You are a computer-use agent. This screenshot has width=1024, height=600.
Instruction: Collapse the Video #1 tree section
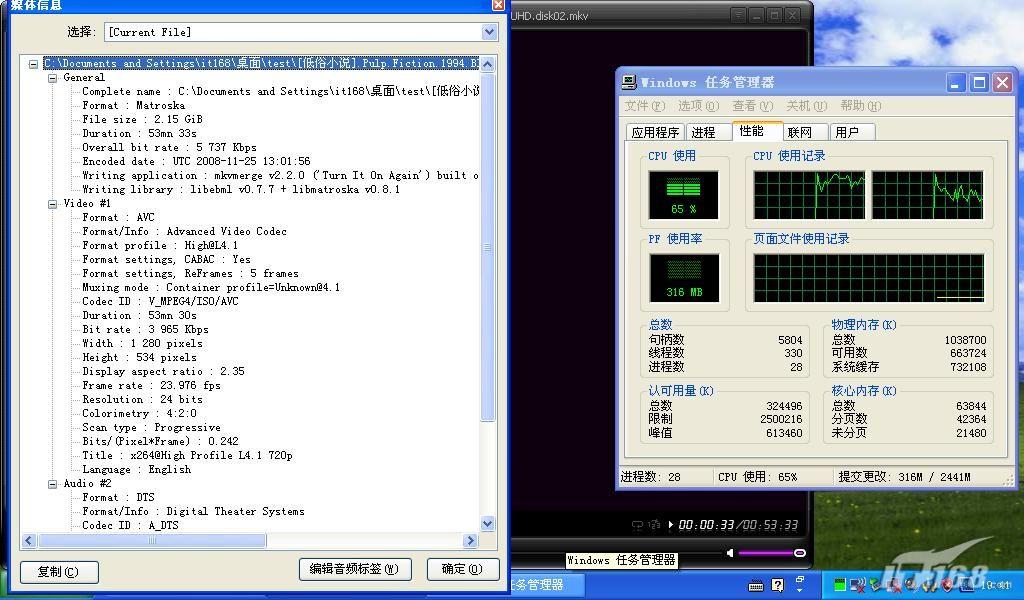52,204
